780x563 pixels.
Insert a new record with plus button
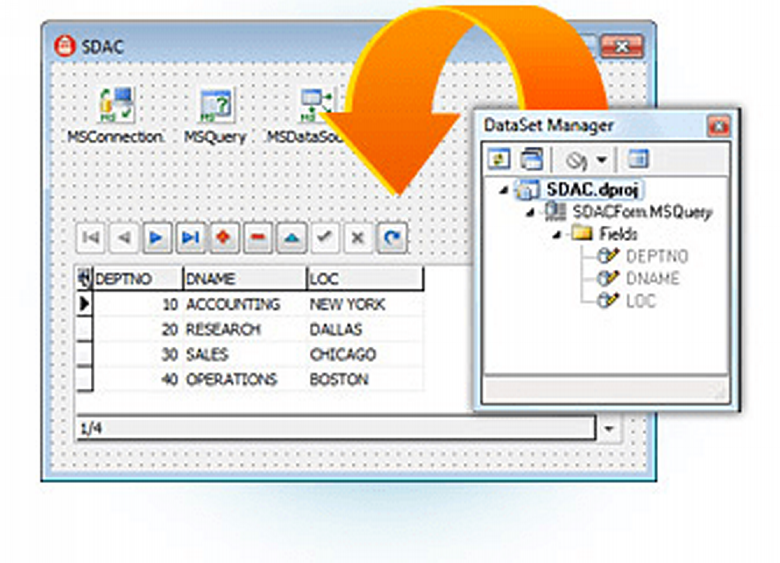pyautogui.click(x=224, y=238)
